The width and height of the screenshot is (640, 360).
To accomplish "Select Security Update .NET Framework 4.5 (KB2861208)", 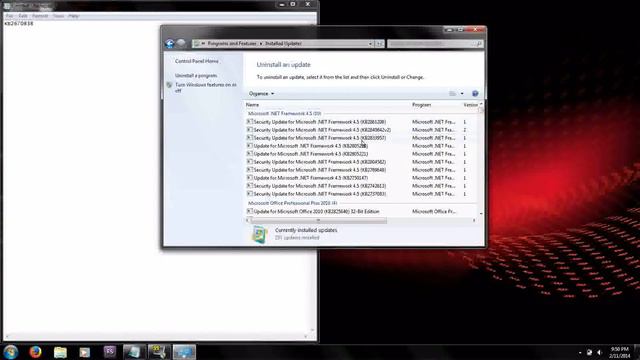I will click(361, 122).
